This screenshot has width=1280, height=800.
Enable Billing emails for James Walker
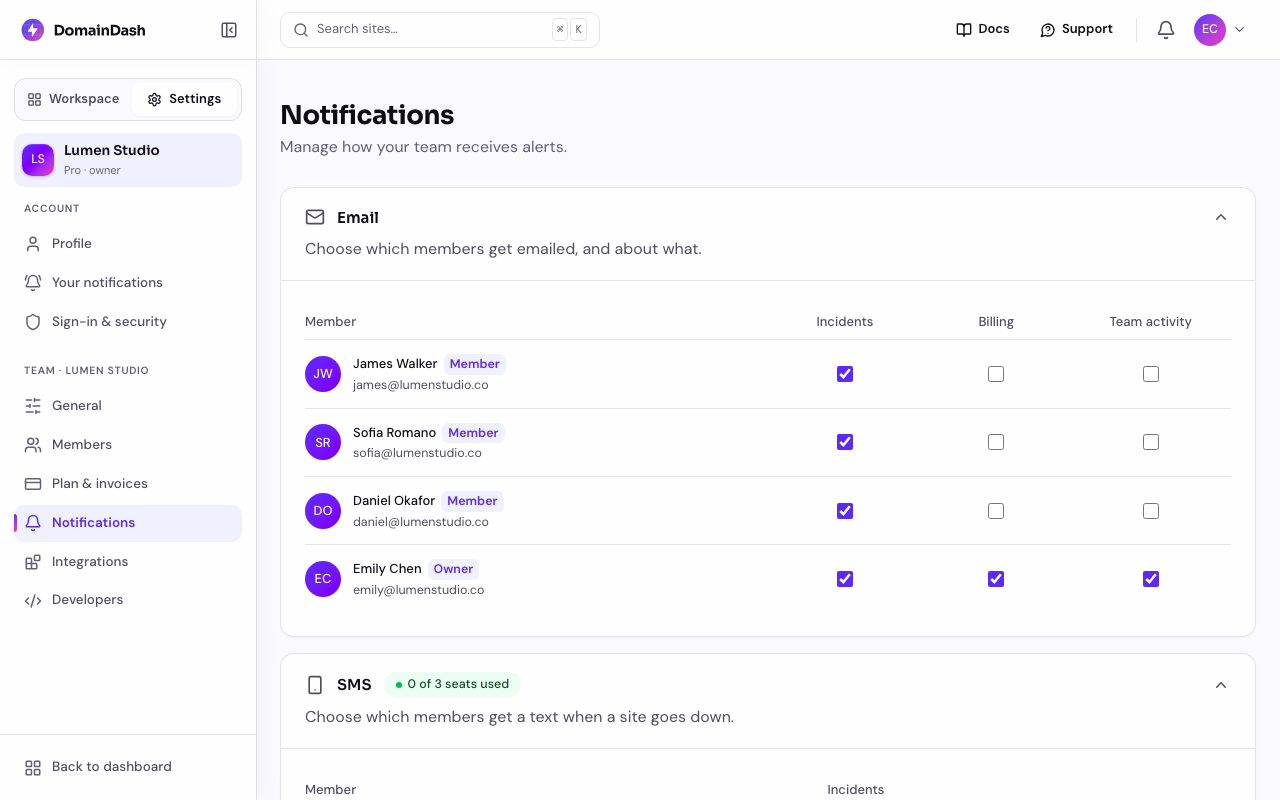click(x=996, y=374)
